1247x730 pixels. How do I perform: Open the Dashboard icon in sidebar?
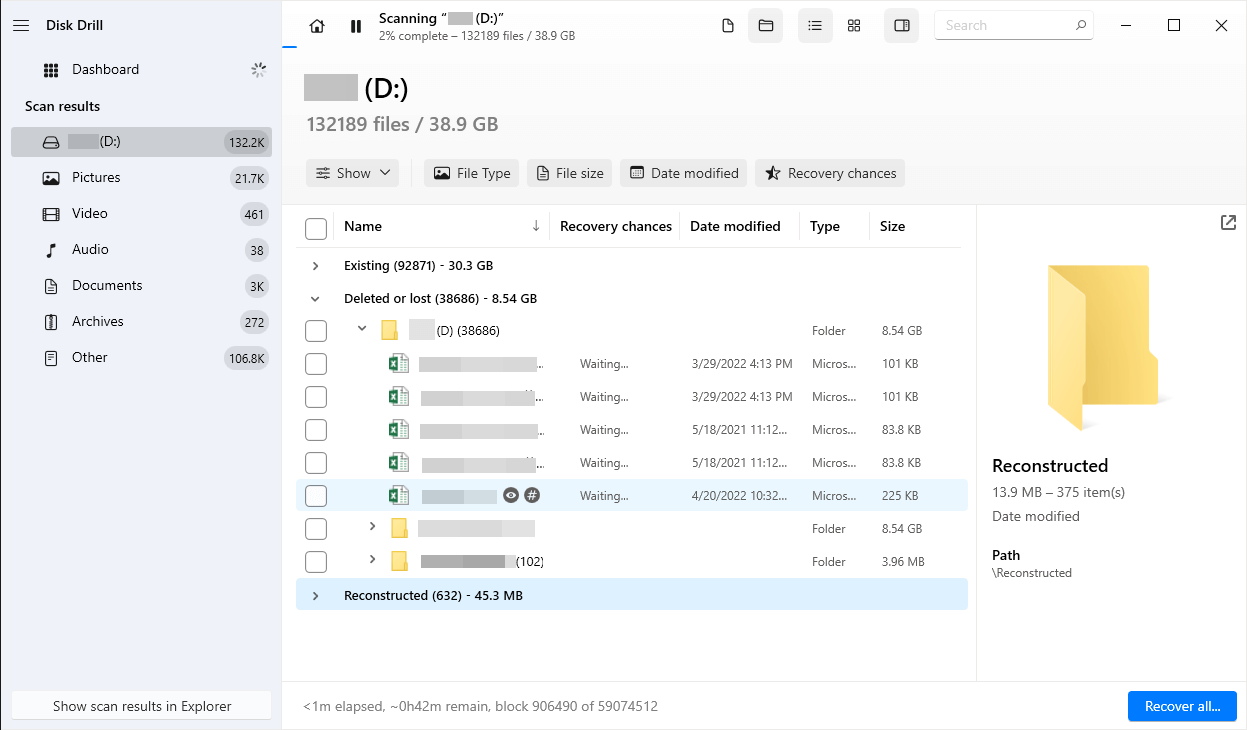click(51, 70)
